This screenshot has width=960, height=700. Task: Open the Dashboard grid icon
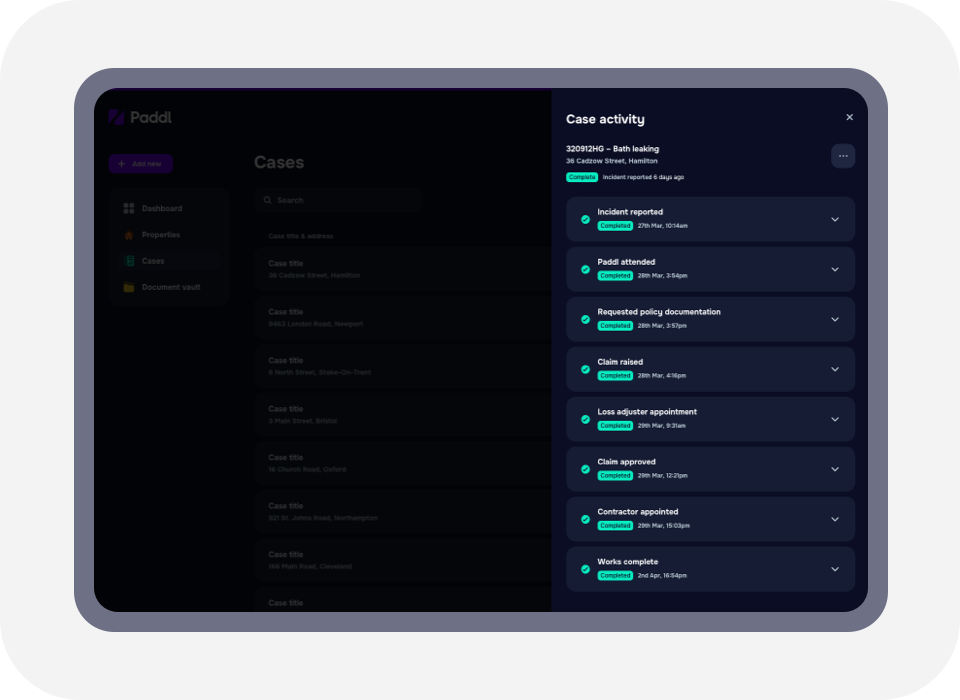[x=128, y=209]
